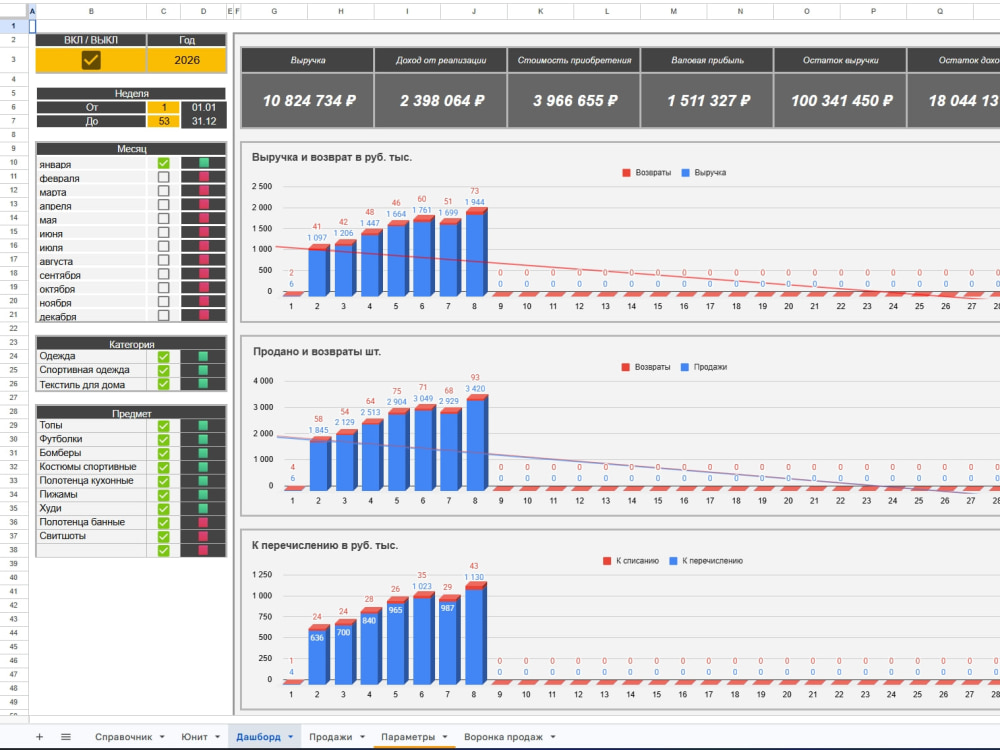The height and width of the screenshot is (750, 1000).
Task: Select row 3 header
Action: point(13,59)
